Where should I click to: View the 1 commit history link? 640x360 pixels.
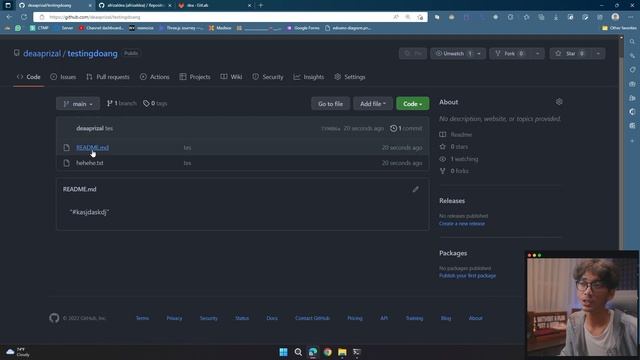coord(406,128)
